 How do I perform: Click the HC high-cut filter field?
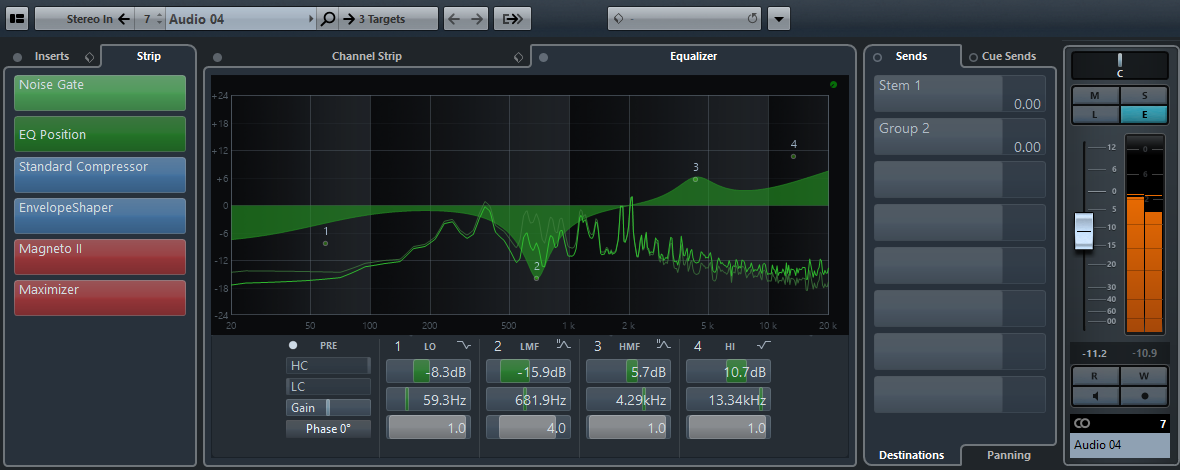[x=328, y=365]
